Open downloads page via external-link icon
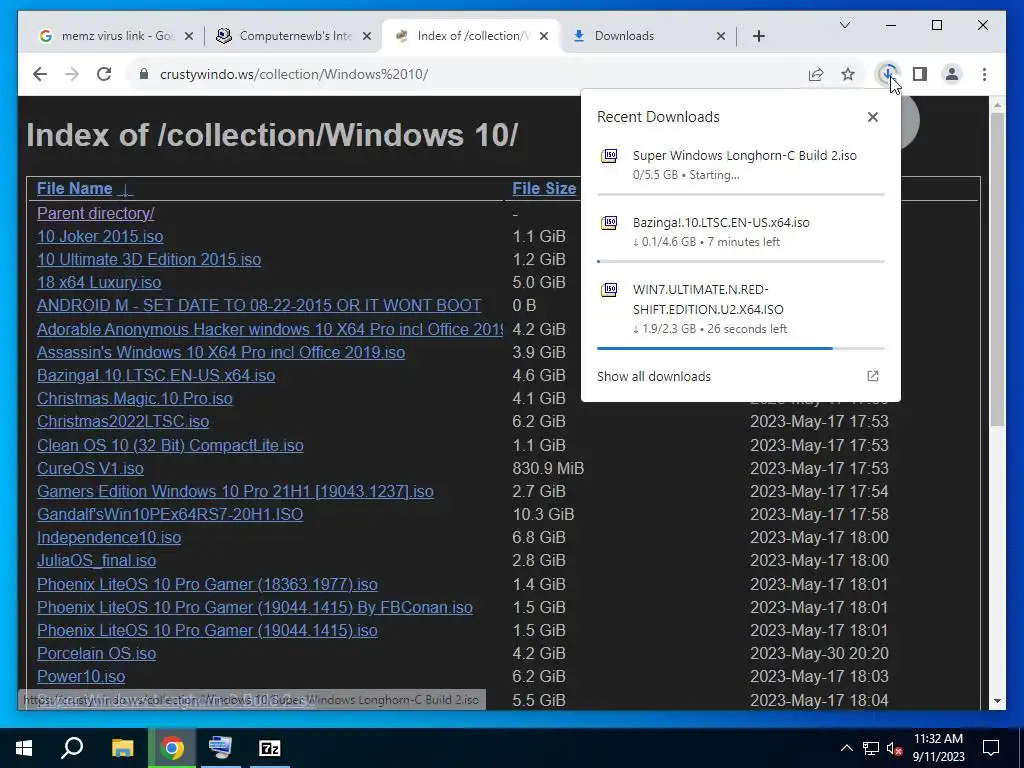This screenshot has width=1024, height=768. (872, 376)
